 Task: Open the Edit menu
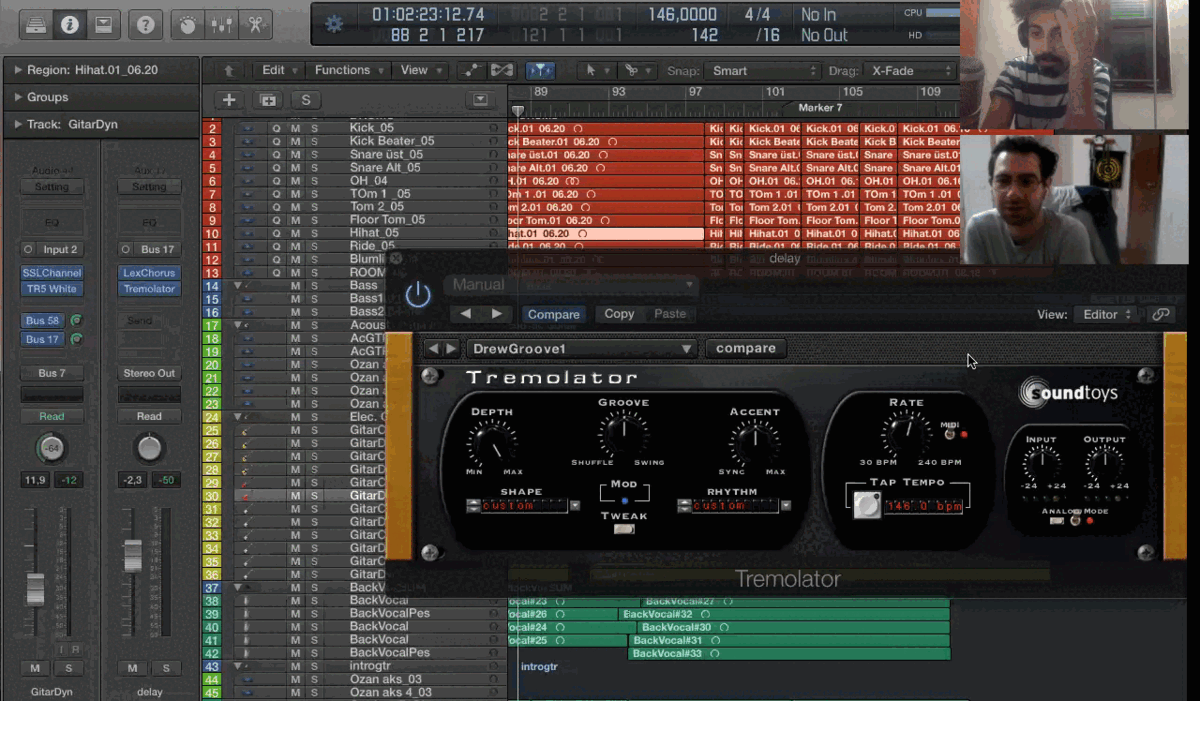[x=279, y=71]
